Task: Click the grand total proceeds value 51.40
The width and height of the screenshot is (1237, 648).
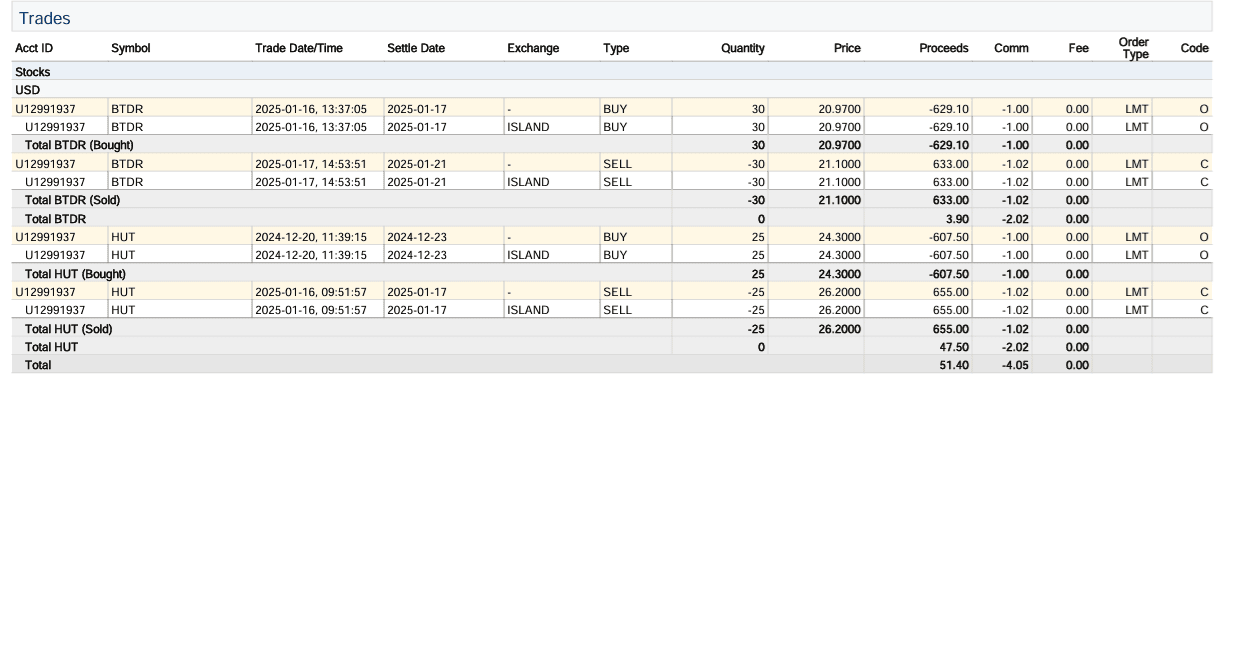Action: (x=954, y=365)
